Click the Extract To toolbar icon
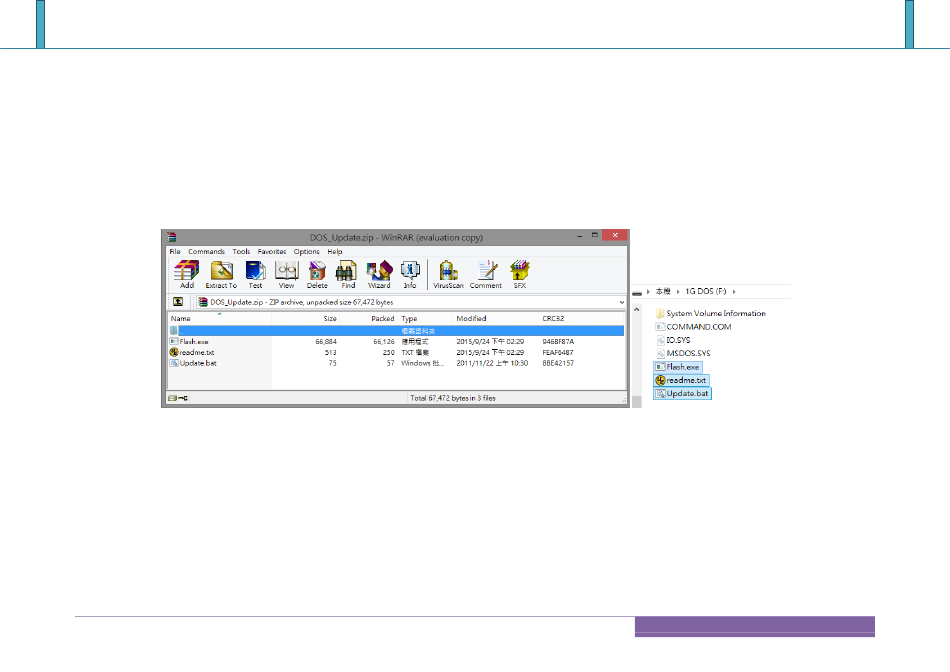This screenshot has width=950, height=672. click(221, 274)
